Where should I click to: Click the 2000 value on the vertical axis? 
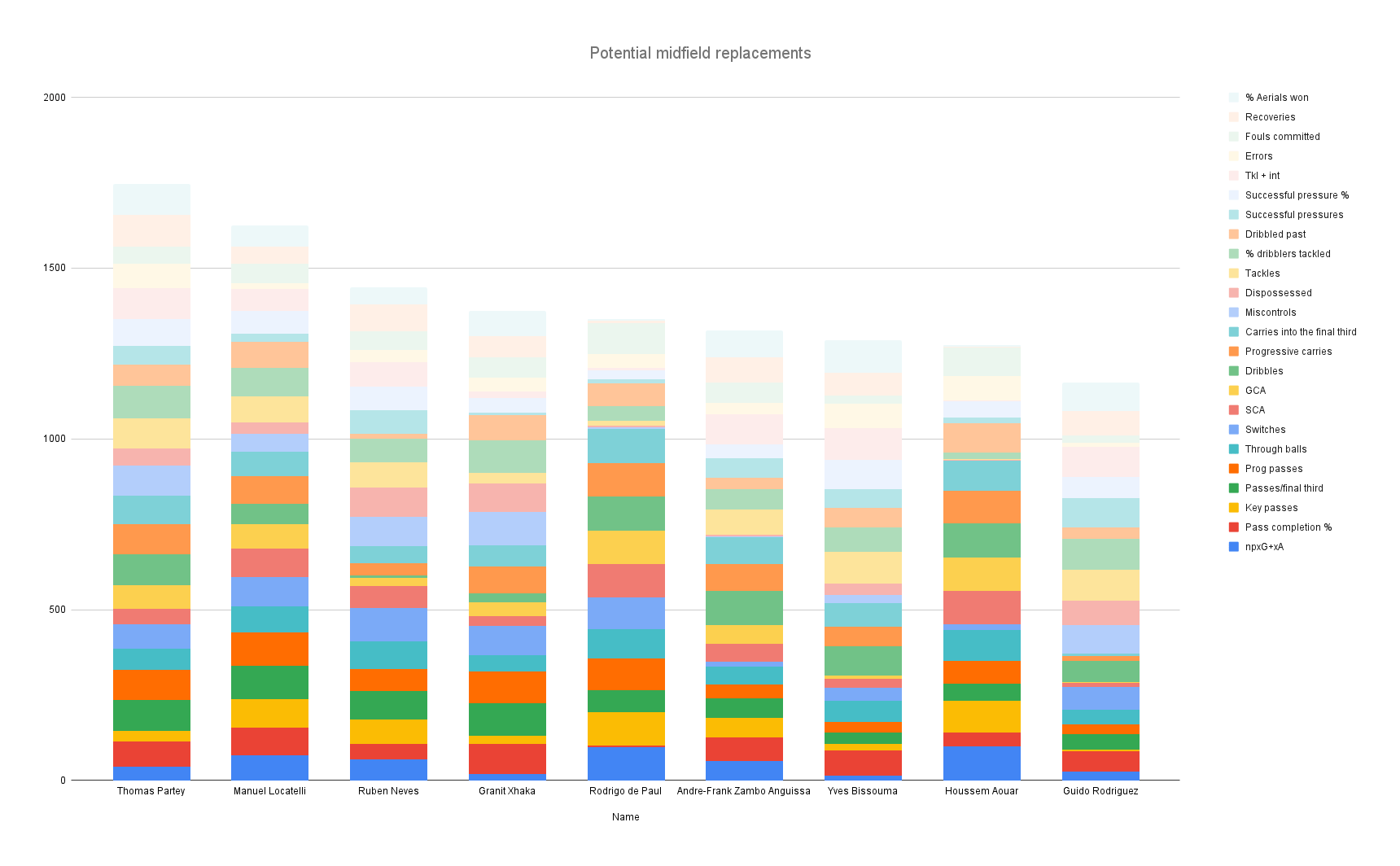(x=55, y=98)
